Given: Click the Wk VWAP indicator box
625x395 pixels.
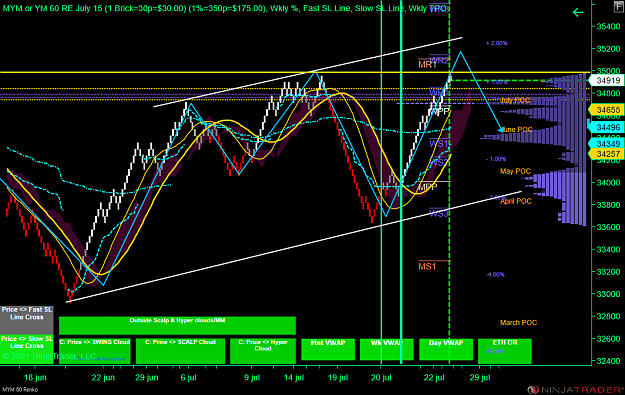Looking at the screenshot, I should pos(387,350).
